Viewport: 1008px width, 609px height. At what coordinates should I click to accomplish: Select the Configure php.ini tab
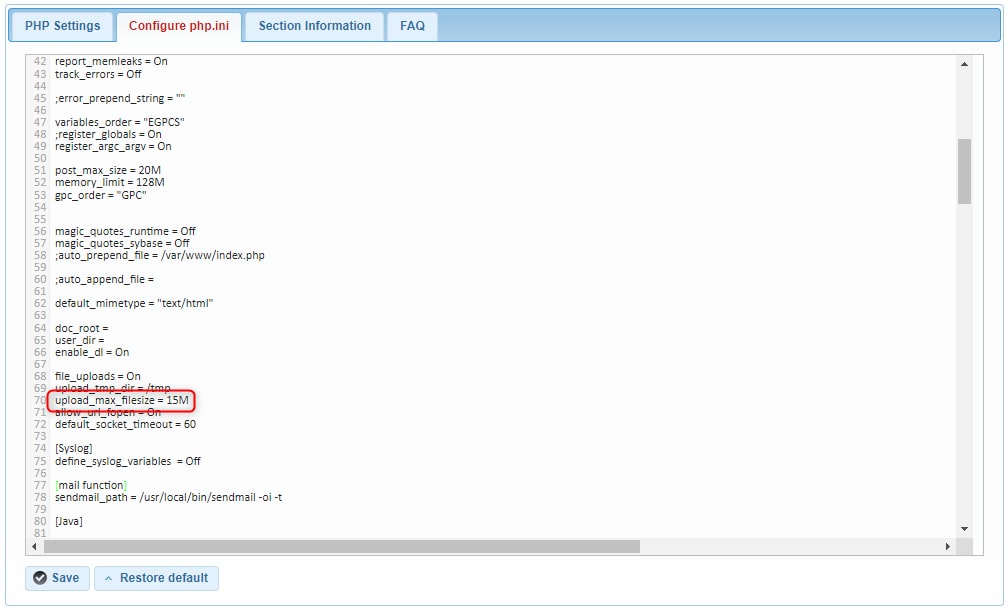pos(180,25)
